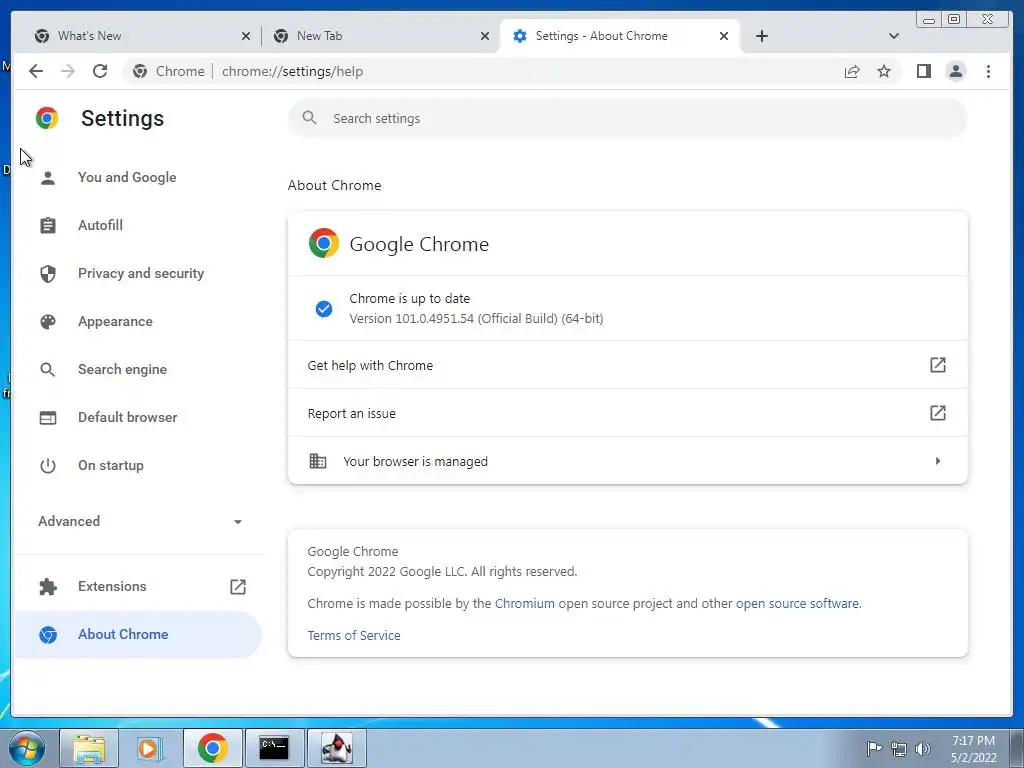Open You and Google settings

[x=138, y=178]
